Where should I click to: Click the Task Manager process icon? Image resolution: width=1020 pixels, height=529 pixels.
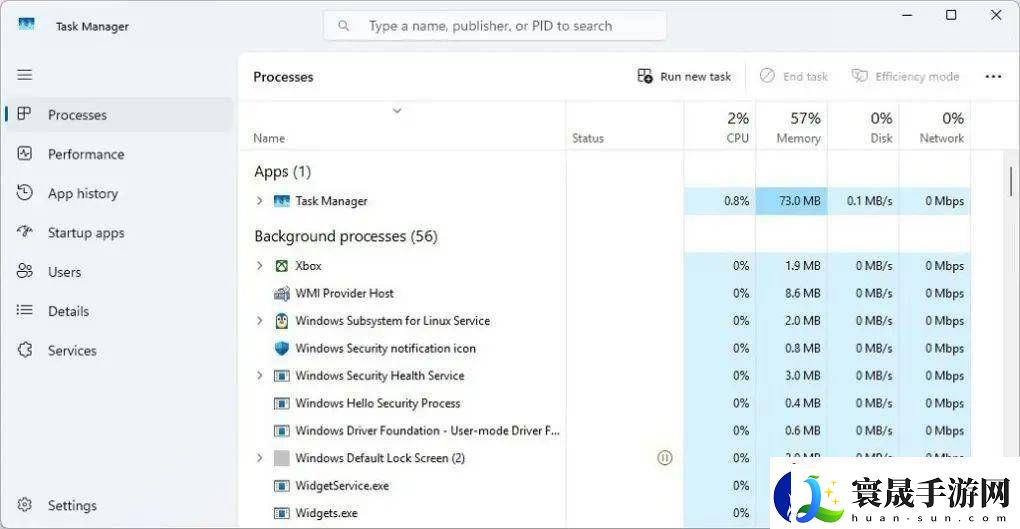282,201
